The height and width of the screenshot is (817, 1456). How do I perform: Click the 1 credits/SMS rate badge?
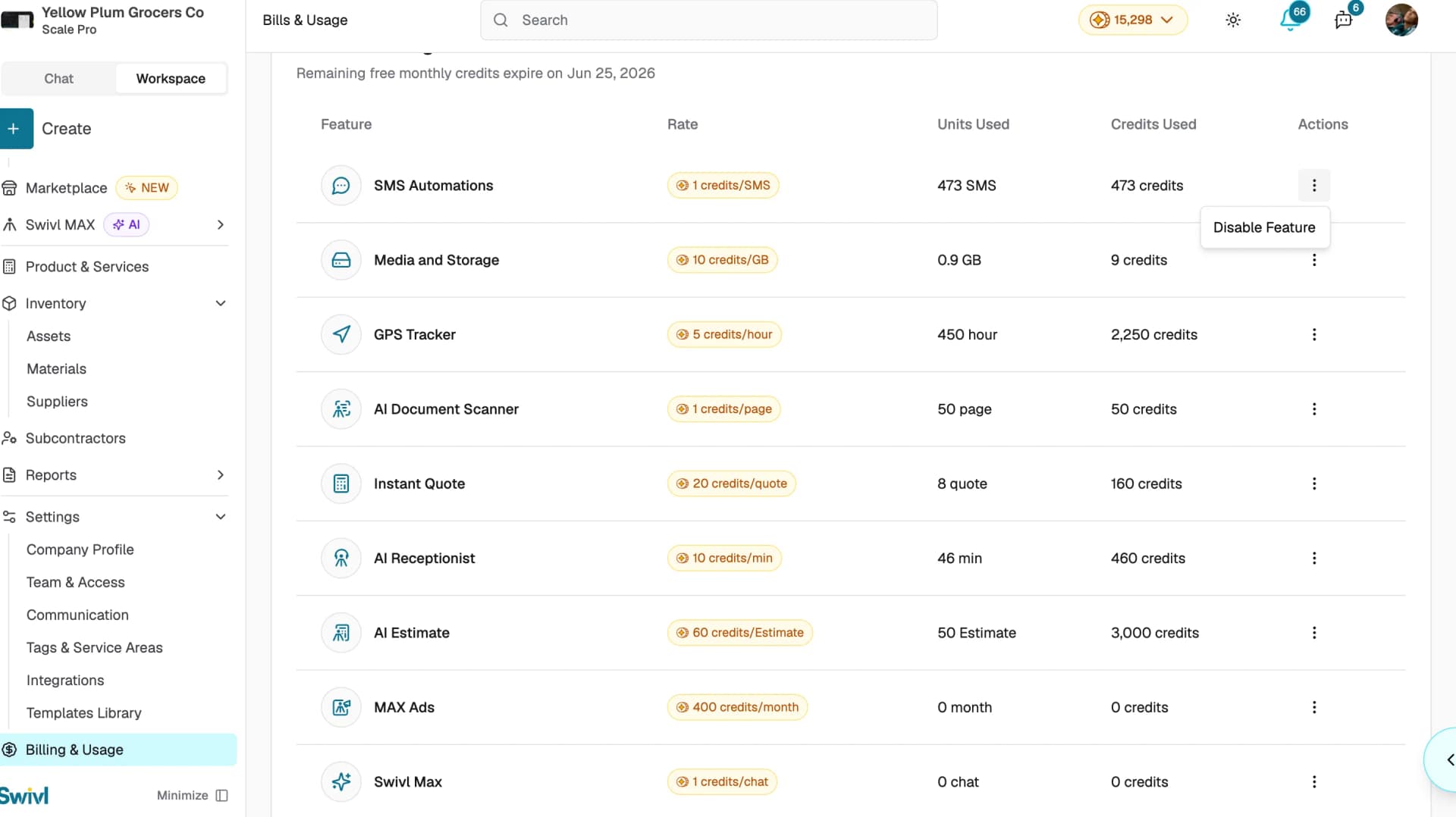(x=723, y=186)
